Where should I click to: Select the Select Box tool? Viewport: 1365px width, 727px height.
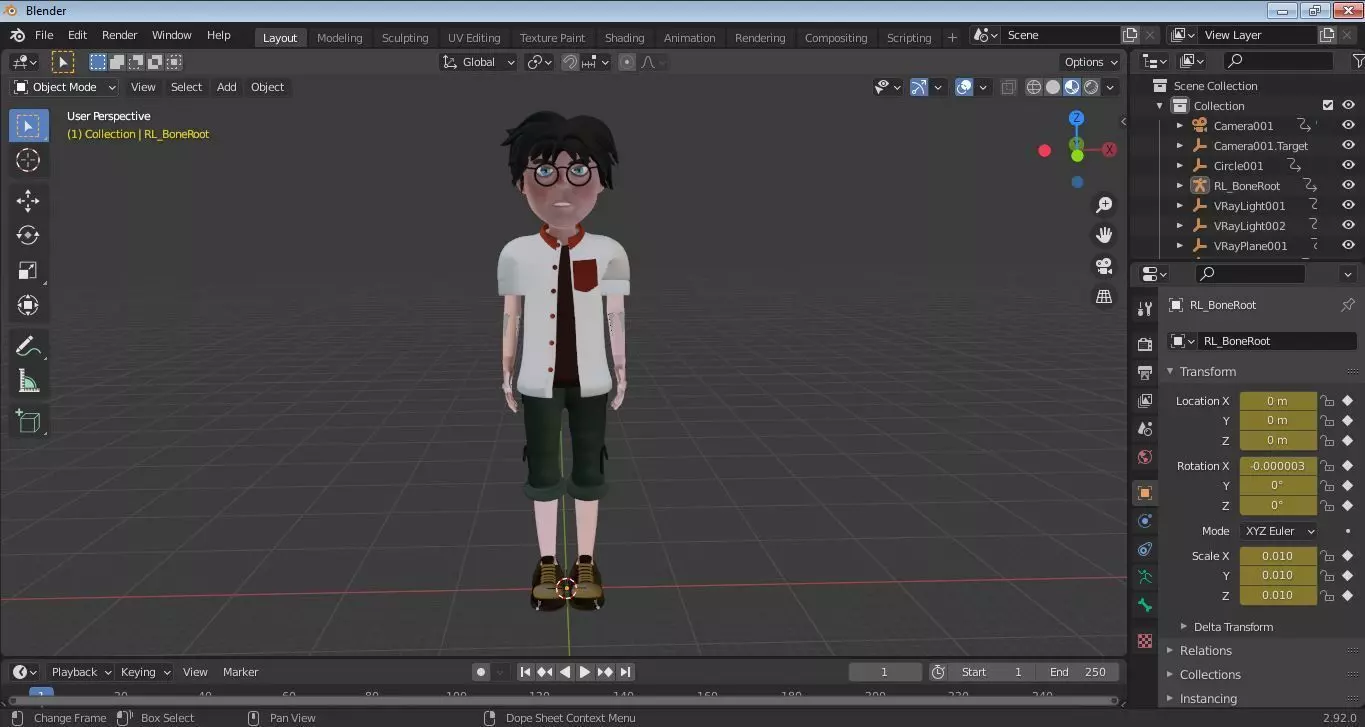tap(28, 125)
